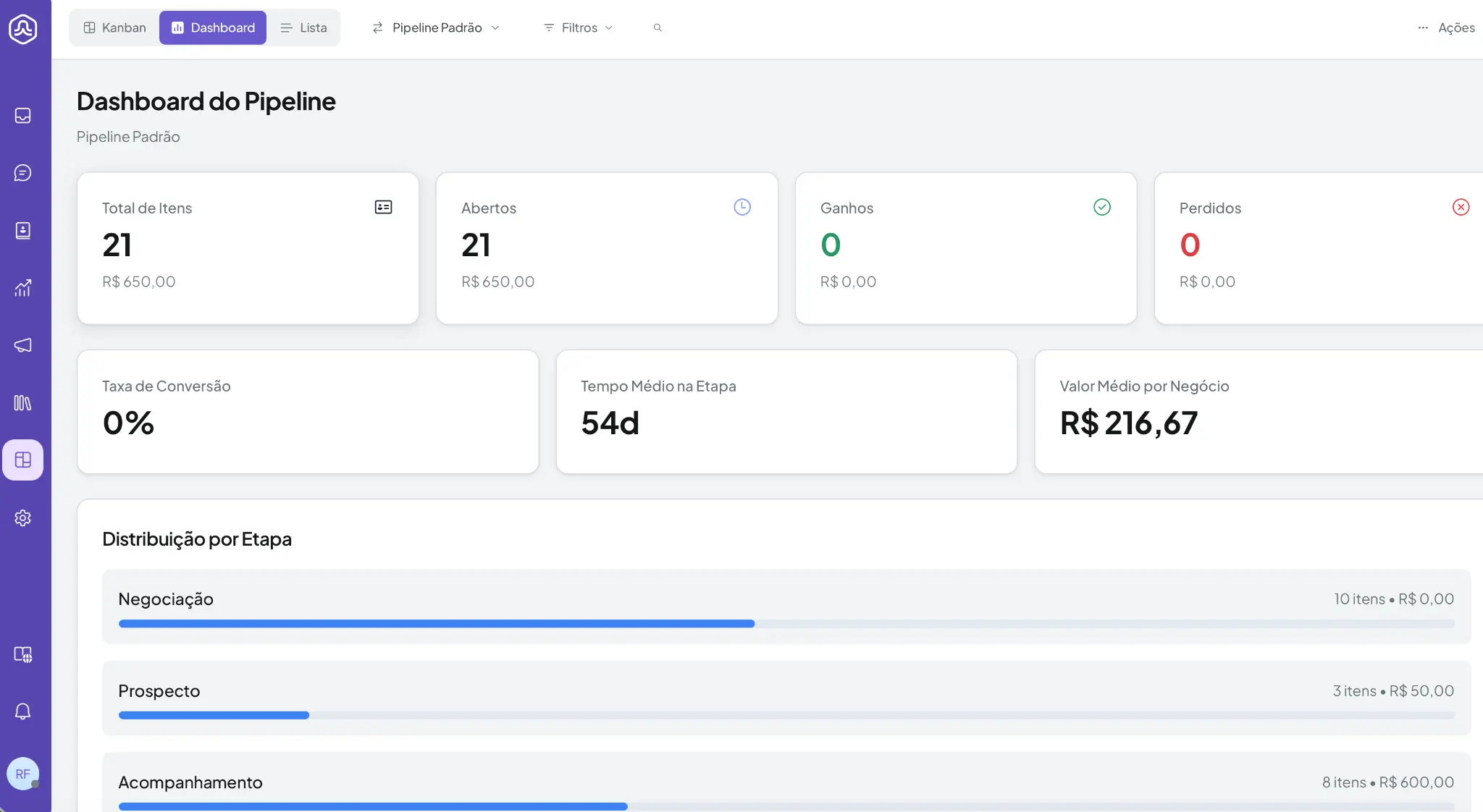1483x812 pixels.
Task: Click the app logo at the top left
Action: pos(23,29)
